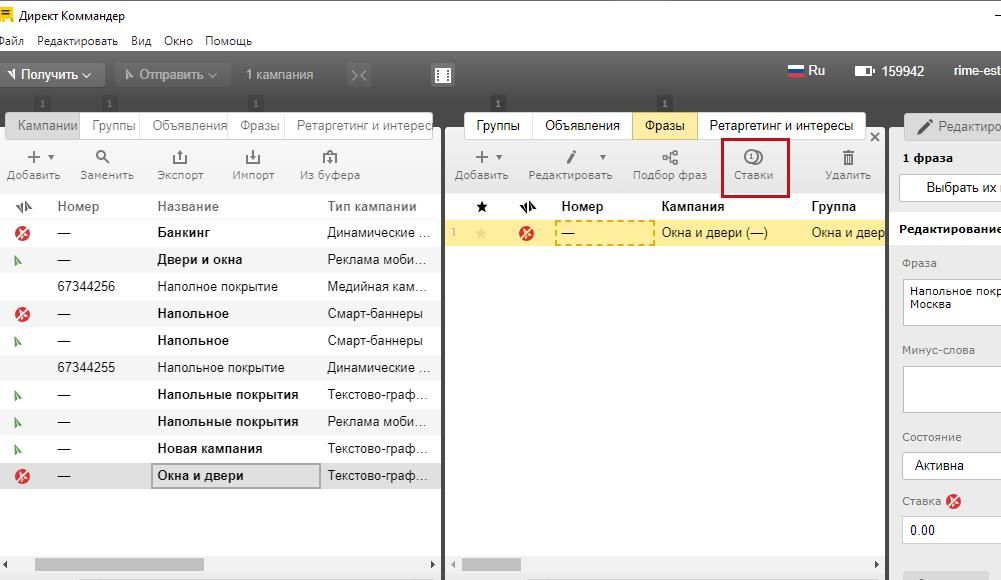The height and width of the screenshot is (580, 1001).
Task: Sort phrases by Кампания column
Action: click(x=693, y=207)
